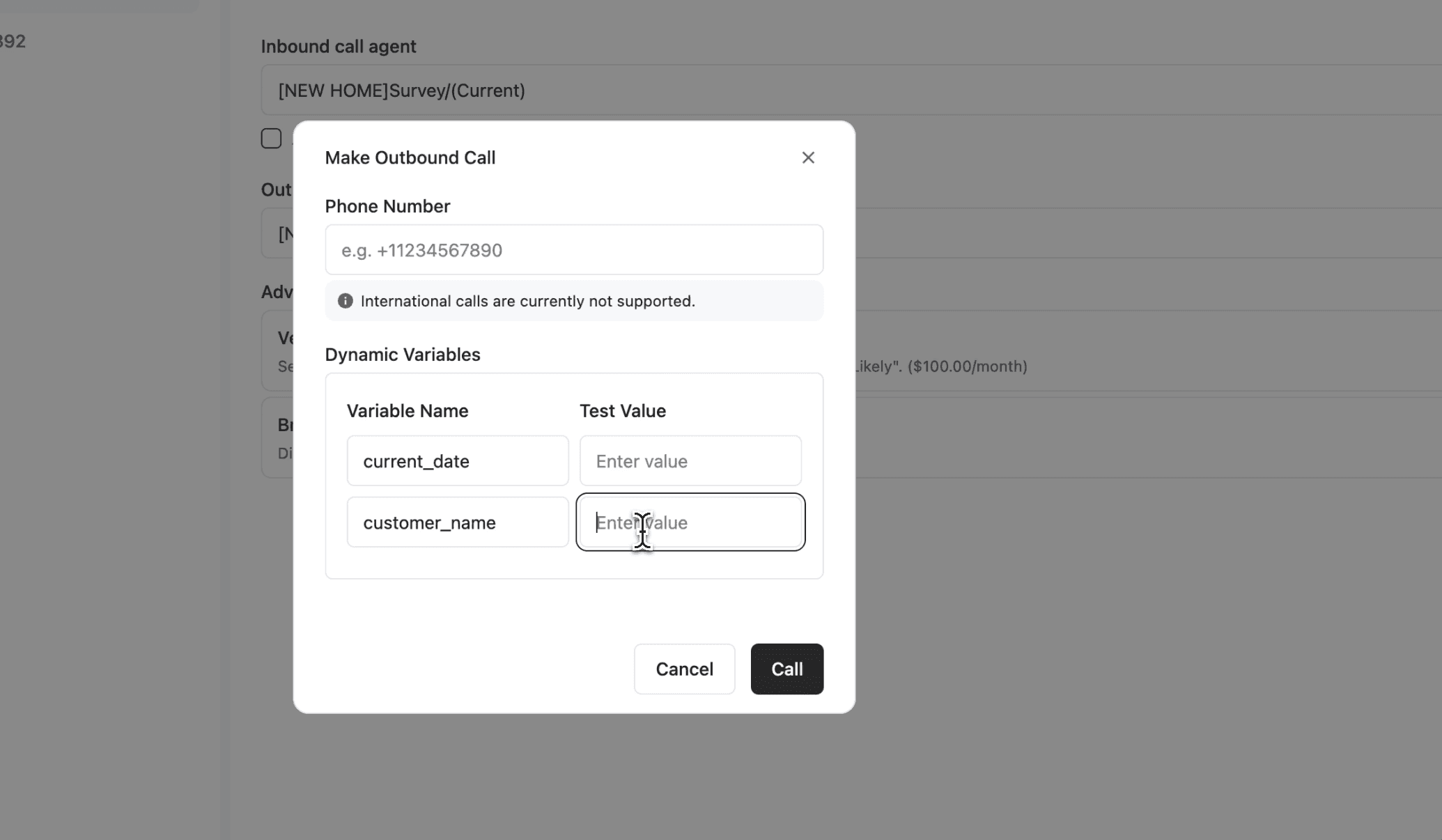Close the Make Outbound Call dialog
This screenshot has width=1442, height=840.
808,158
